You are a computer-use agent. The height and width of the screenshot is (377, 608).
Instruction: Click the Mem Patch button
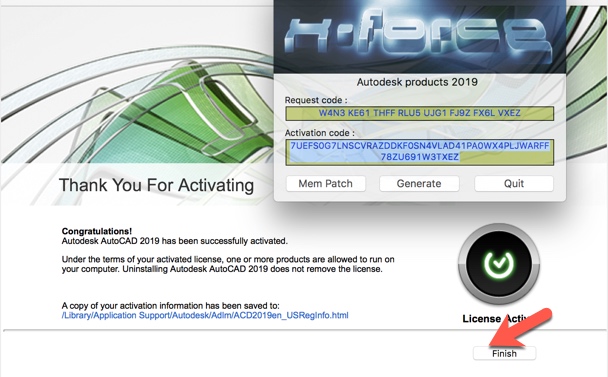point(326,183)
